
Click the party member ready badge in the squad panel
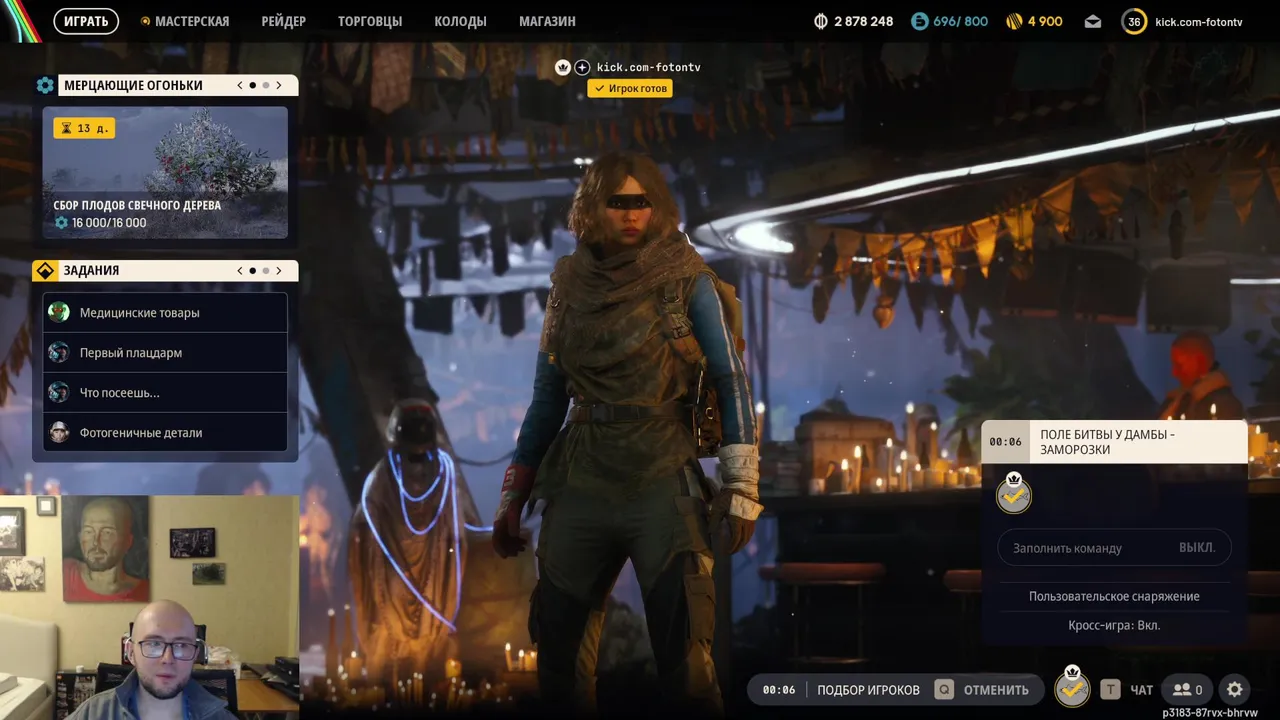(x=1014, y=493)
